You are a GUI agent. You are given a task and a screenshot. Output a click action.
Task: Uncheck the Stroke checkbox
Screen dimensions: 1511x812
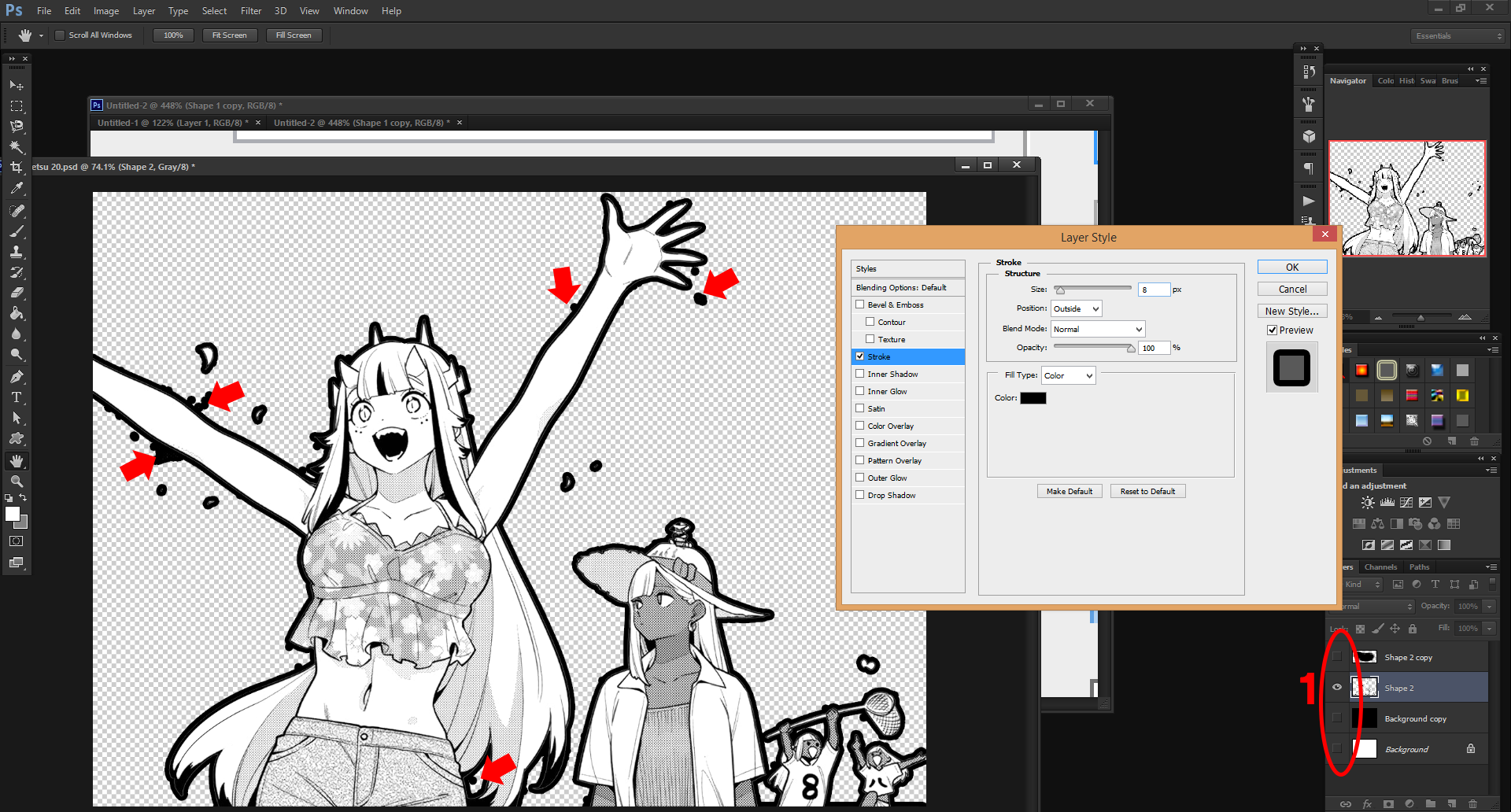[860, 356]
